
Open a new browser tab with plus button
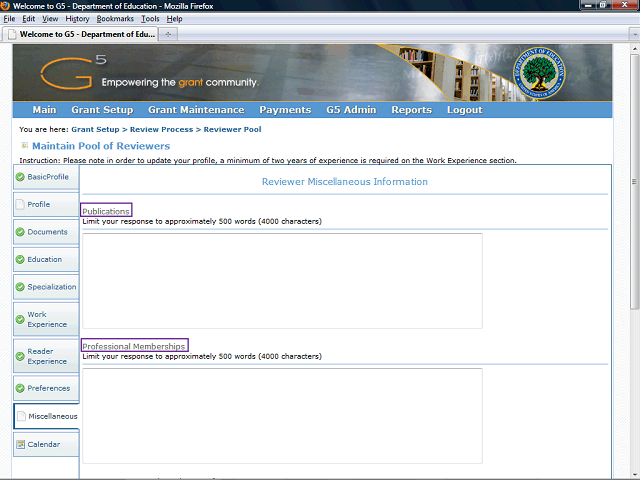coord(168,34)
